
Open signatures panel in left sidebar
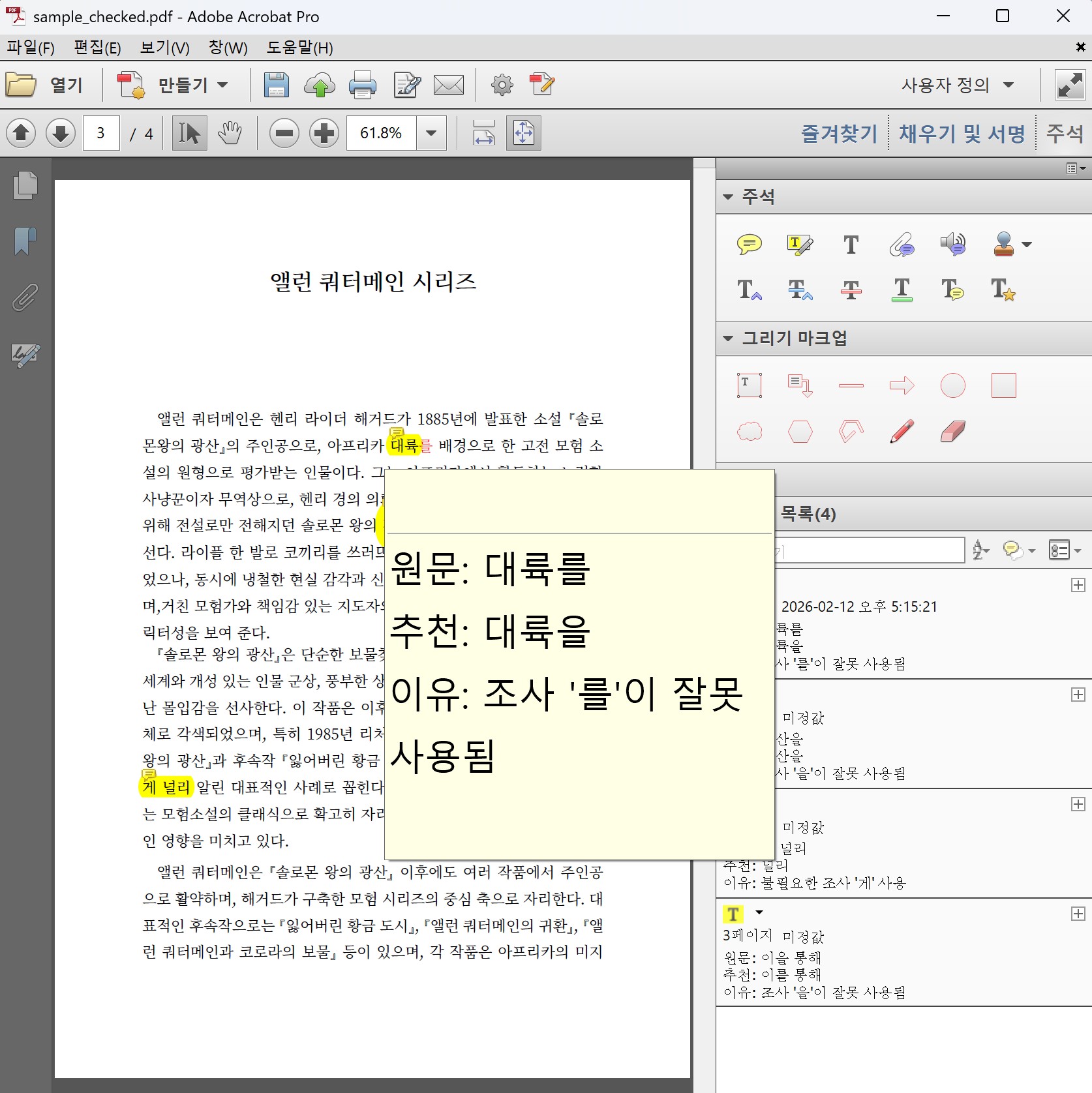[x=25, y=355]
